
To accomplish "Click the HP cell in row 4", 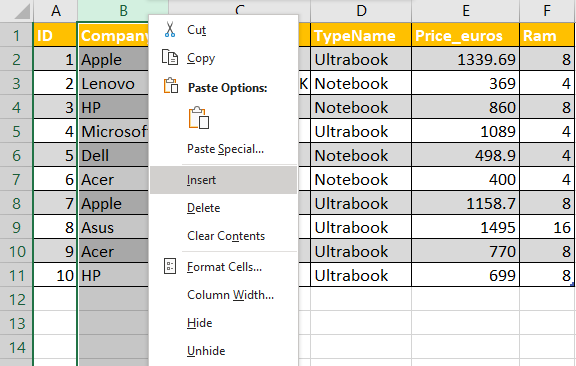I will click(x=114, y=107).
